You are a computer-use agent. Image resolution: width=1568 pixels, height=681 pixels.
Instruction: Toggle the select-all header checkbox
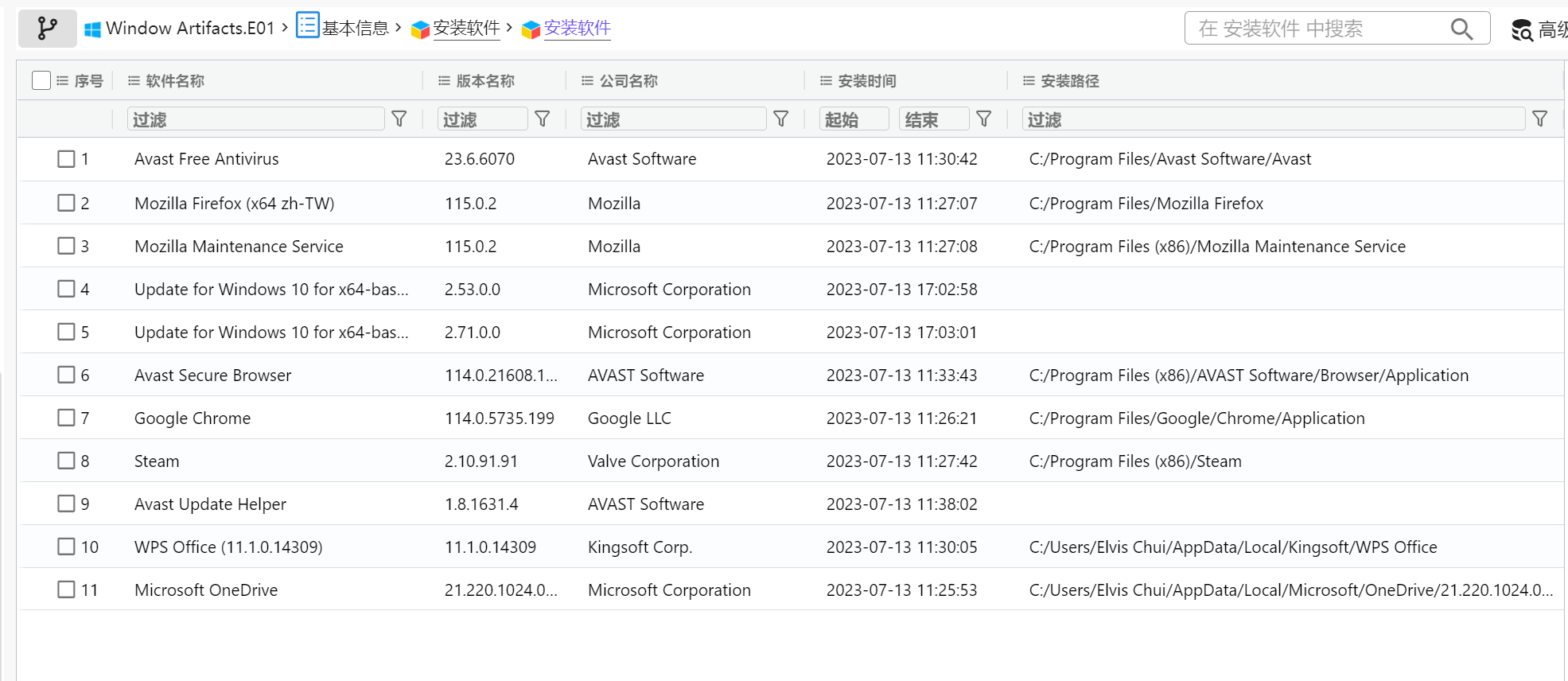point(41,80)
